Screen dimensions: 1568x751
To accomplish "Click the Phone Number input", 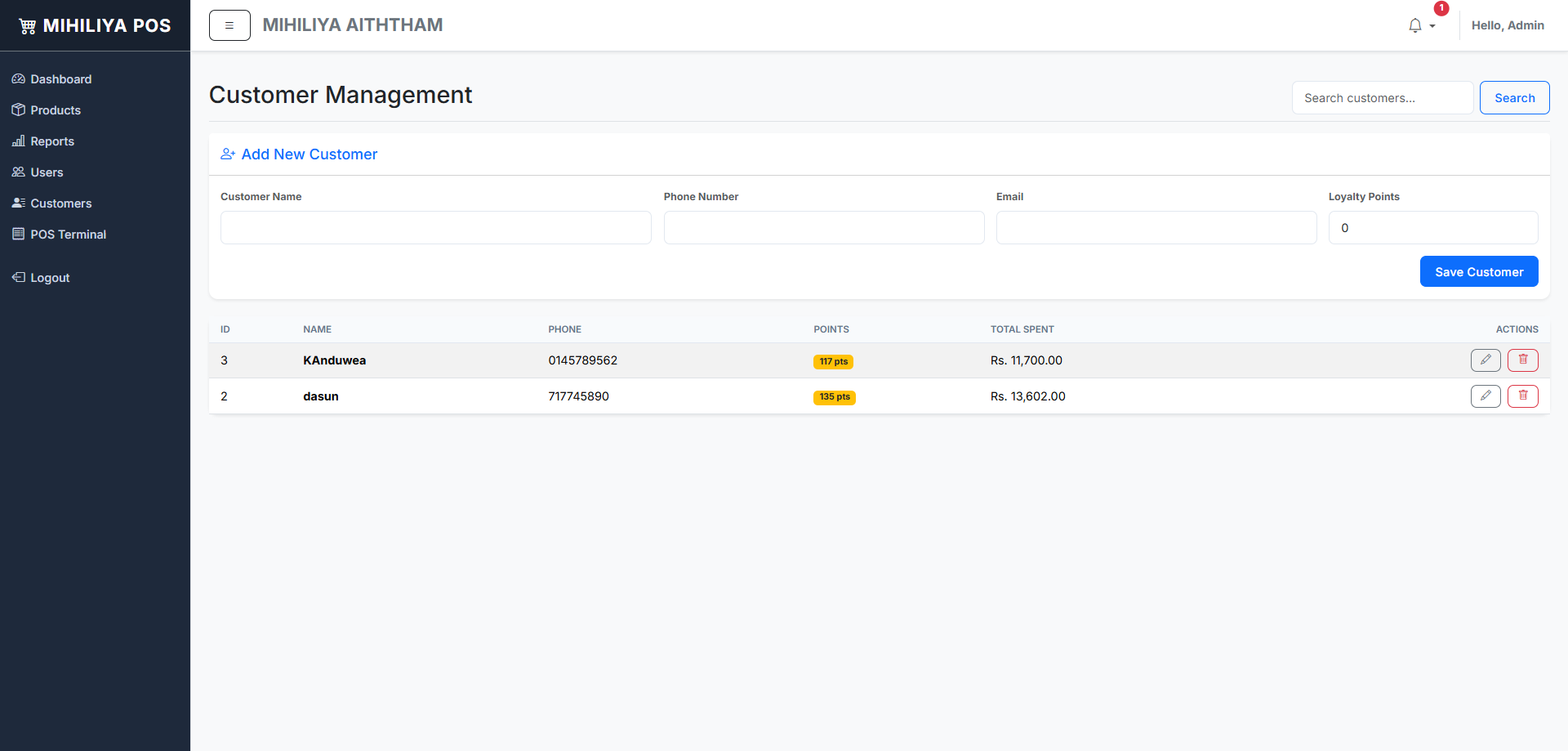I will tap(824, 228).
